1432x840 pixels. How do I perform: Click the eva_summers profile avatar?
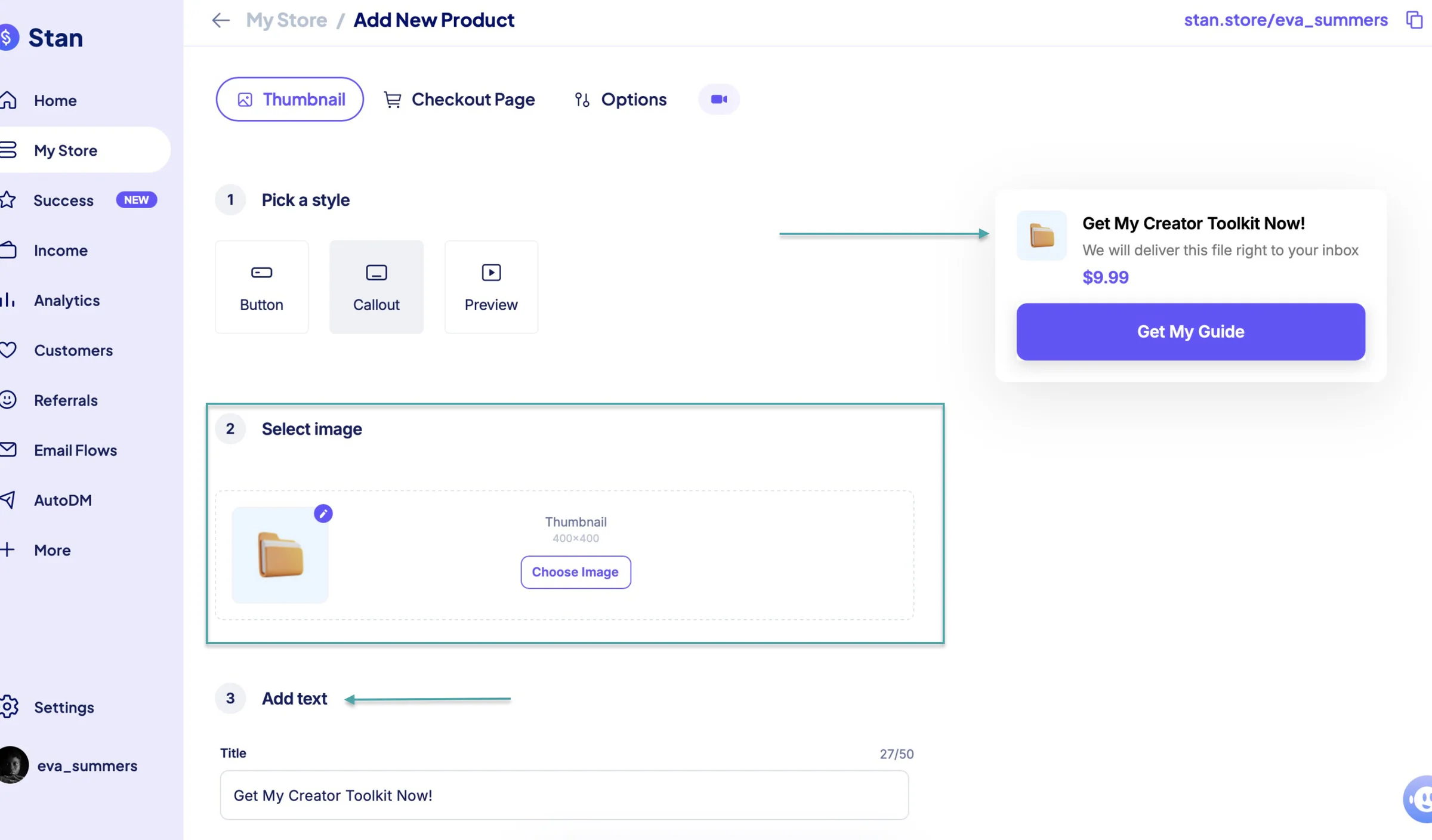click(x=13, y=765)
